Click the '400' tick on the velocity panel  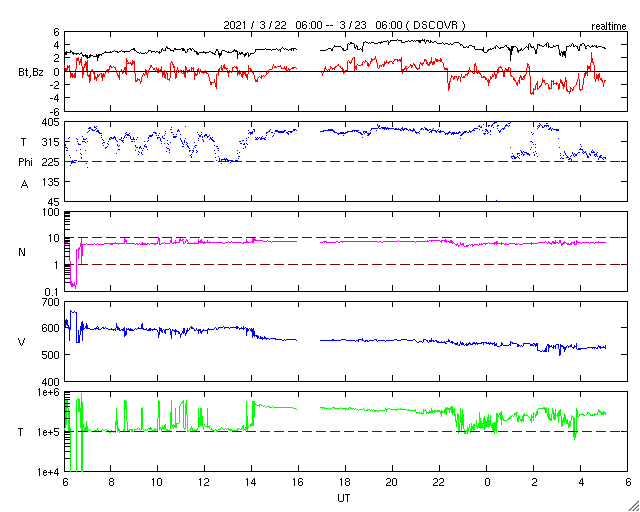(x=51, y=381)
